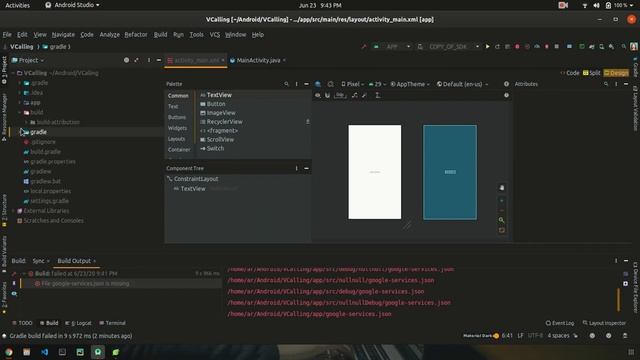This screenshot has width=640, height=360.
Task: Minimize the Palette panel
Action: [307, 84]
